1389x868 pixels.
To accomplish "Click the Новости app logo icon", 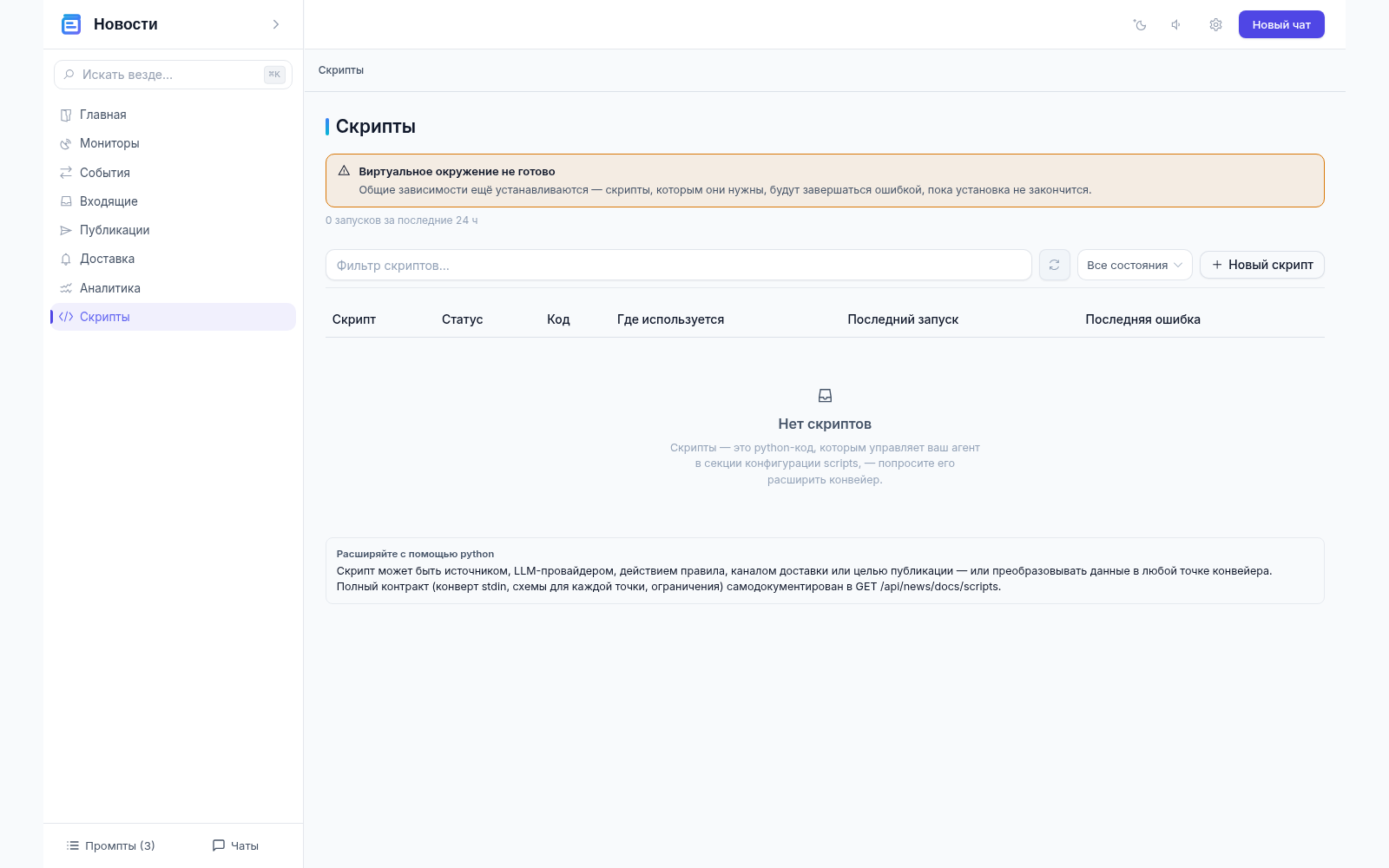I will 71,24.
